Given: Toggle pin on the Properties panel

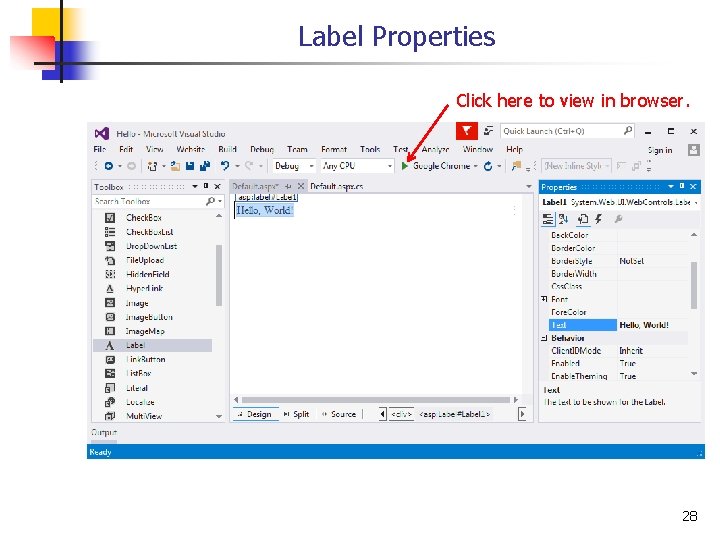Looking at the screenshot, I should pyautogui.click(x=682, y=186).
